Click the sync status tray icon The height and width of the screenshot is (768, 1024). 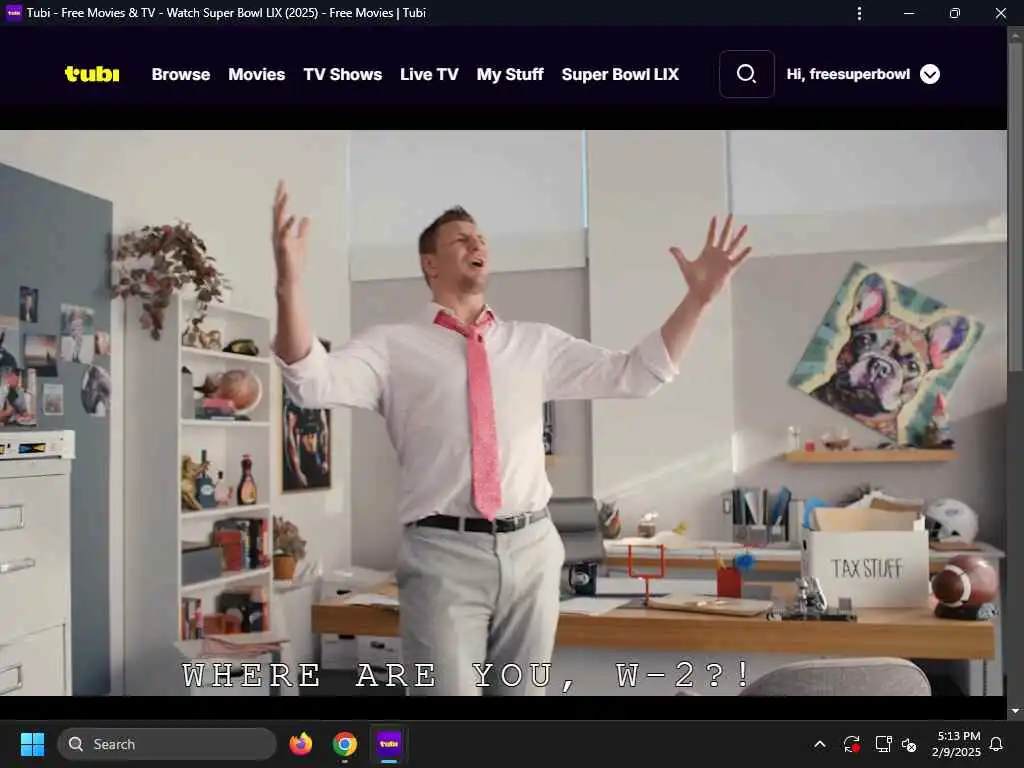[x=852, y=744]
